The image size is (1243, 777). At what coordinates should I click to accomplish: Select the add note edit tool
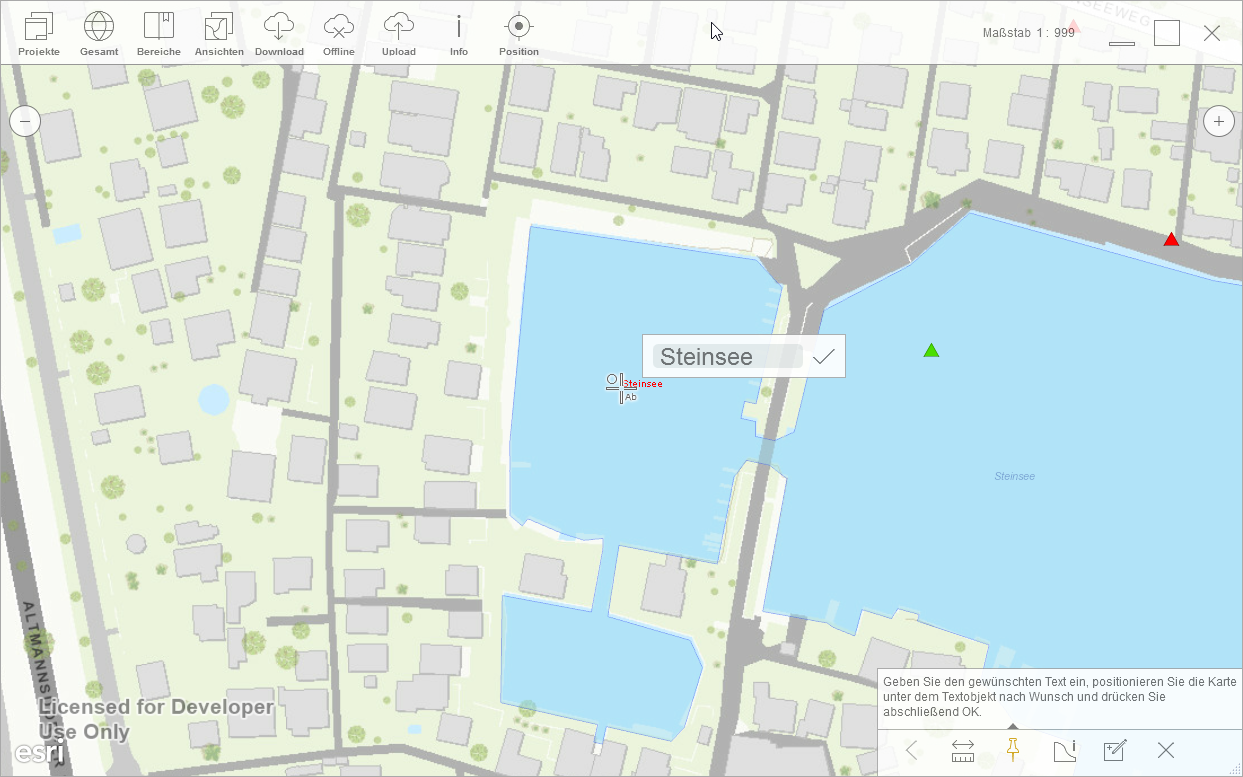[x=1115, y=751]
